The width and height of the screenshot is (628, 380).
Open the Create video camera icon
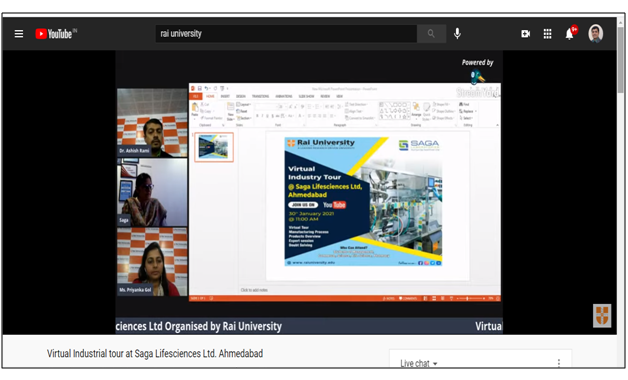[525, 34]
